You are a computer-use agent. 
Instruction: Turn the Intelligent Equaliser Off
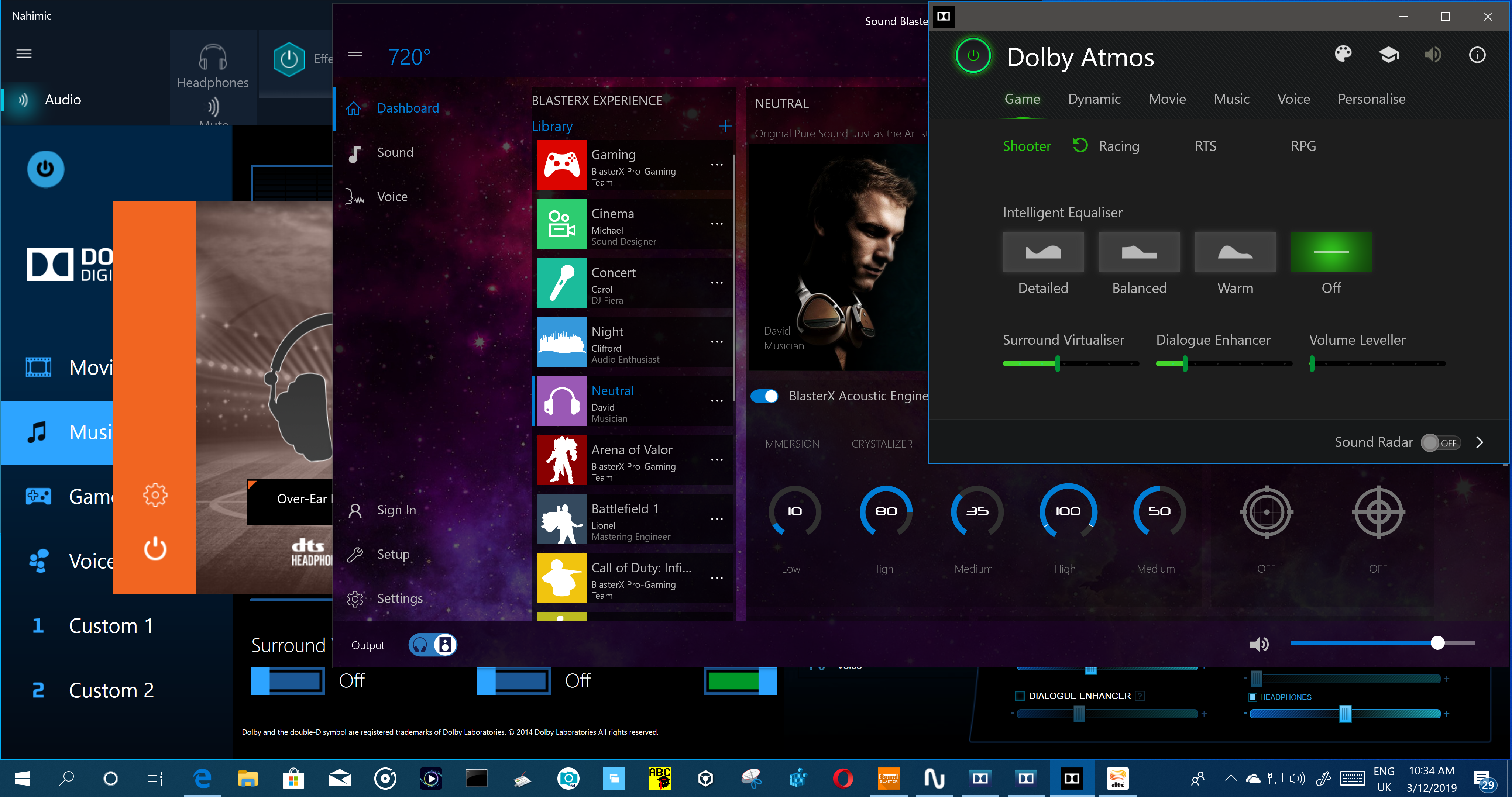(x=1331, y=252)
